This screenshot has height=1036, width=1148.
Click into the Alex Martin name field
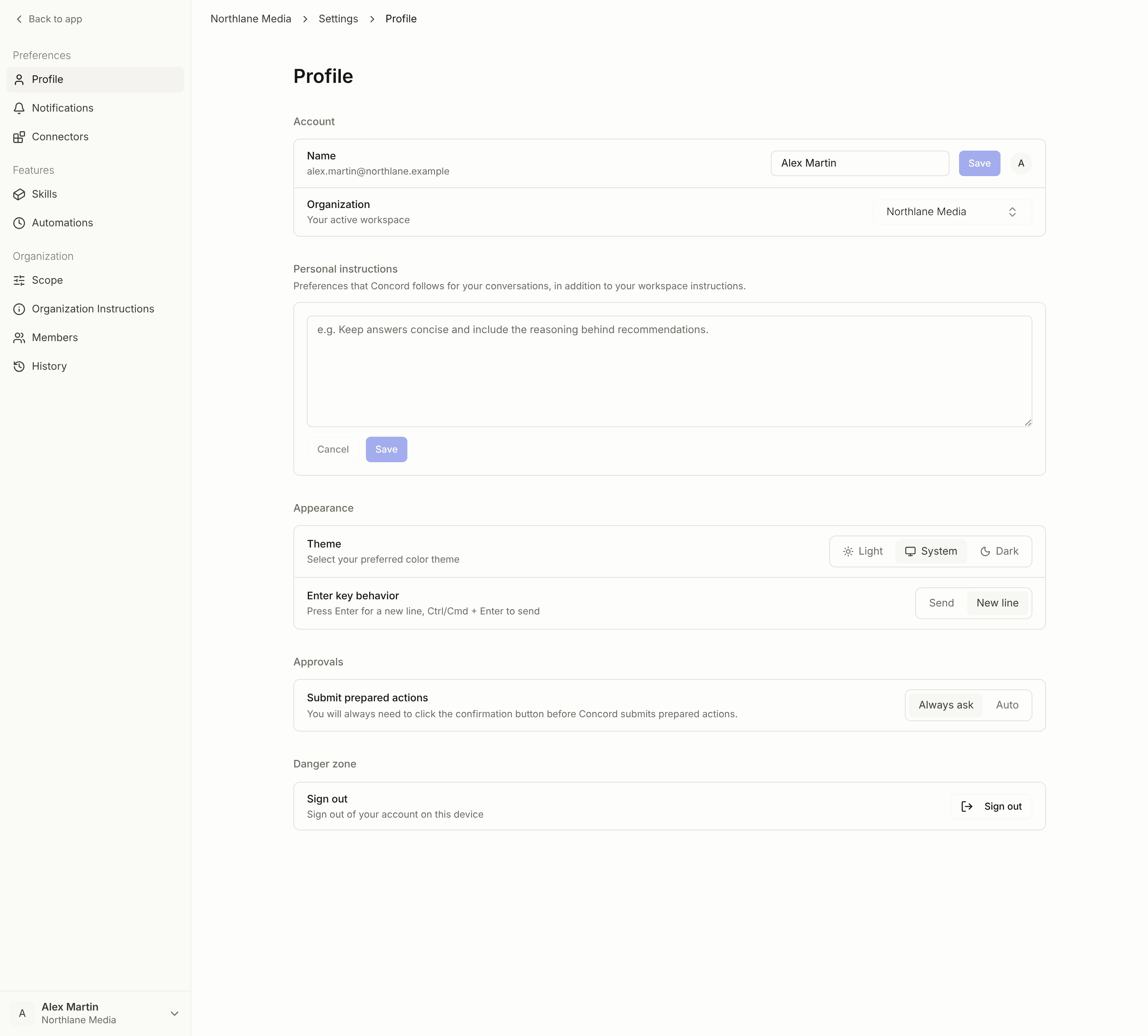(x=860, y=163)
